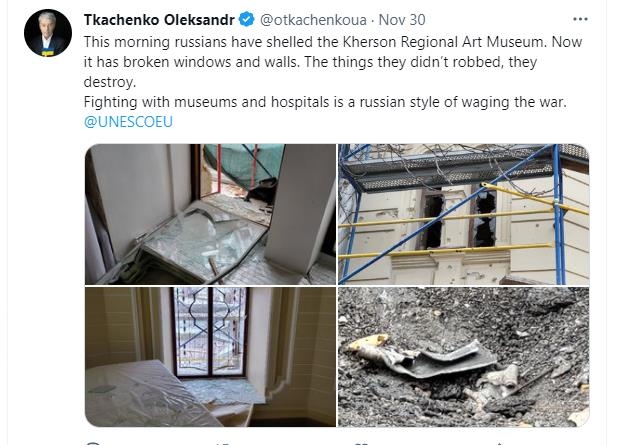Open the Nov 30 timestamp link
This screenshot has height=445, width=626.
tap(402, 20)
